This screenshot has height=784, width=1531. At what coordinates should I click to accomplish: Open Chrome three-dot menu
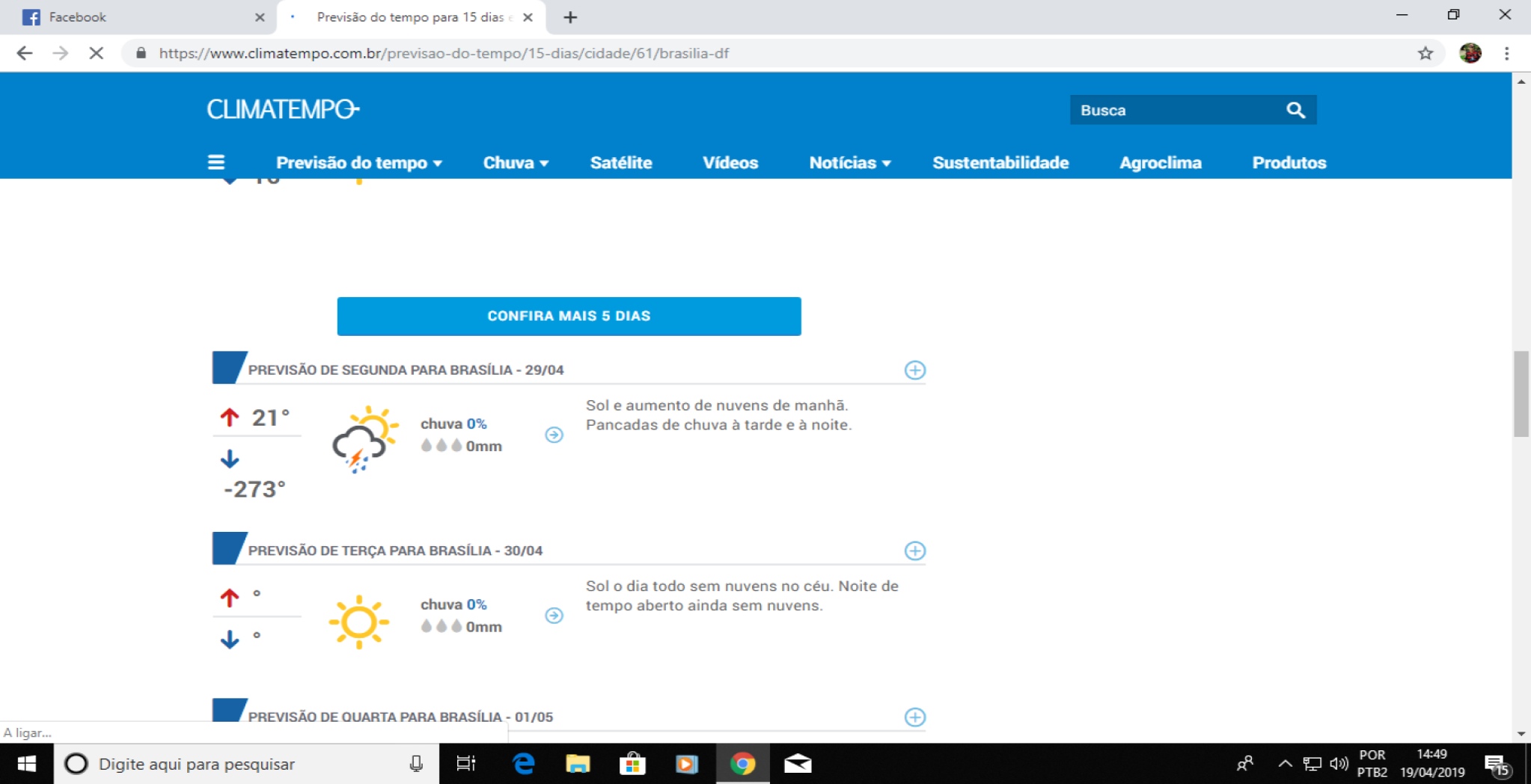point(1506,53)
